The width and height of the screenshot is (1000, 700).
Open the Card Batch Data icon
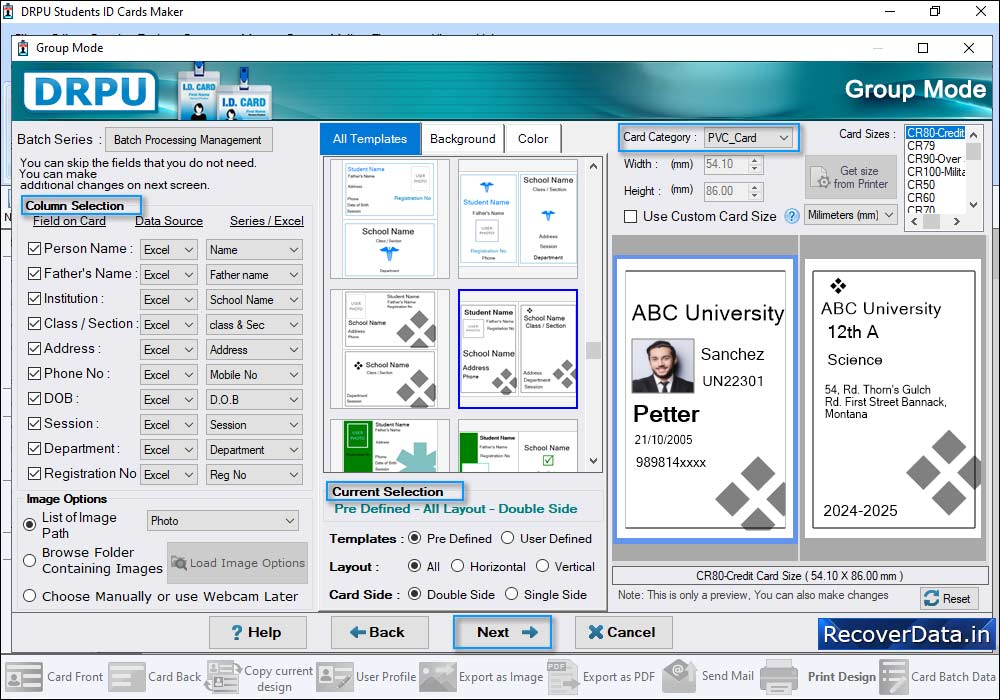click(x=893, y=676)
